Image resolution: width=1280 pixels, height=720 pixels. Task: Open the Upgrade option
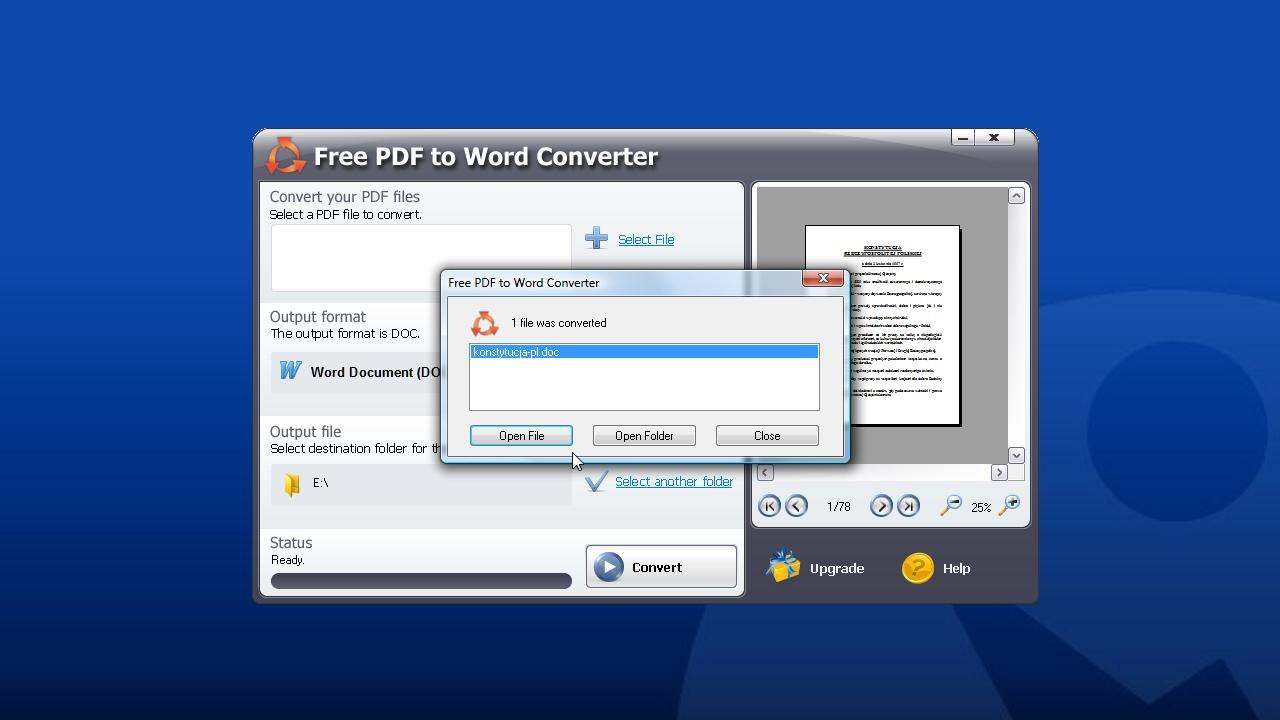(x=837, y=568)
